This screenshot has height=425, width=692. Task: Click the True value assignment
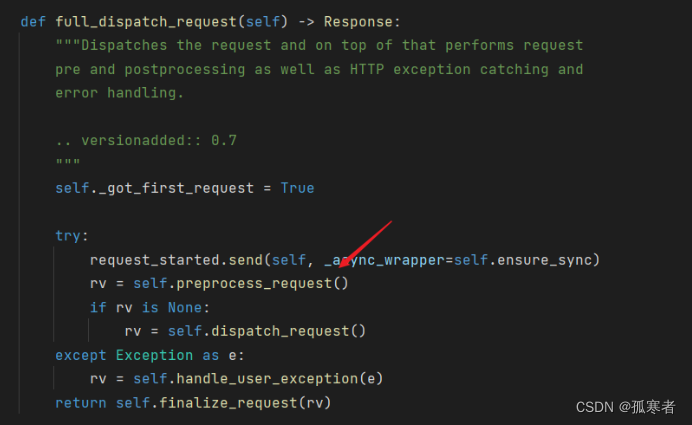[x=297, y=188]
